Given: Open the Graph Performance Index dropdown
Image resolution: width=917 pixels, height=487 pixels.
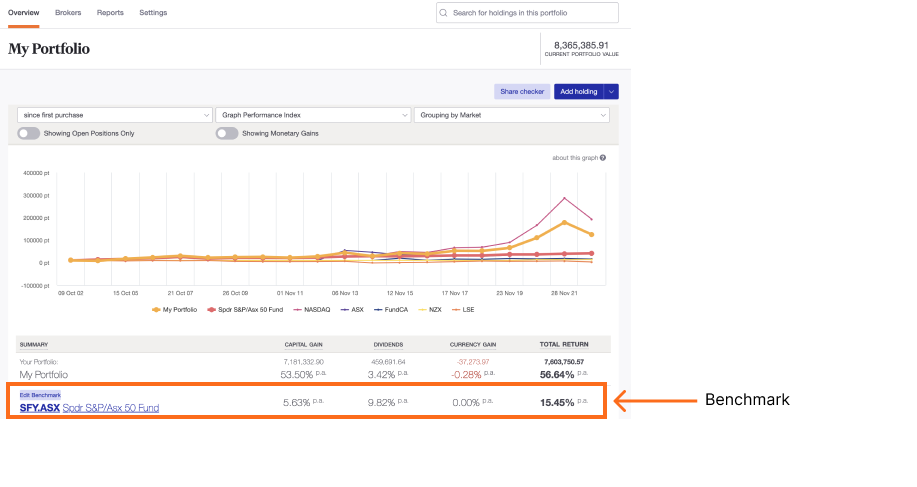Looking at the screenshot, I should tap(313, 115).
